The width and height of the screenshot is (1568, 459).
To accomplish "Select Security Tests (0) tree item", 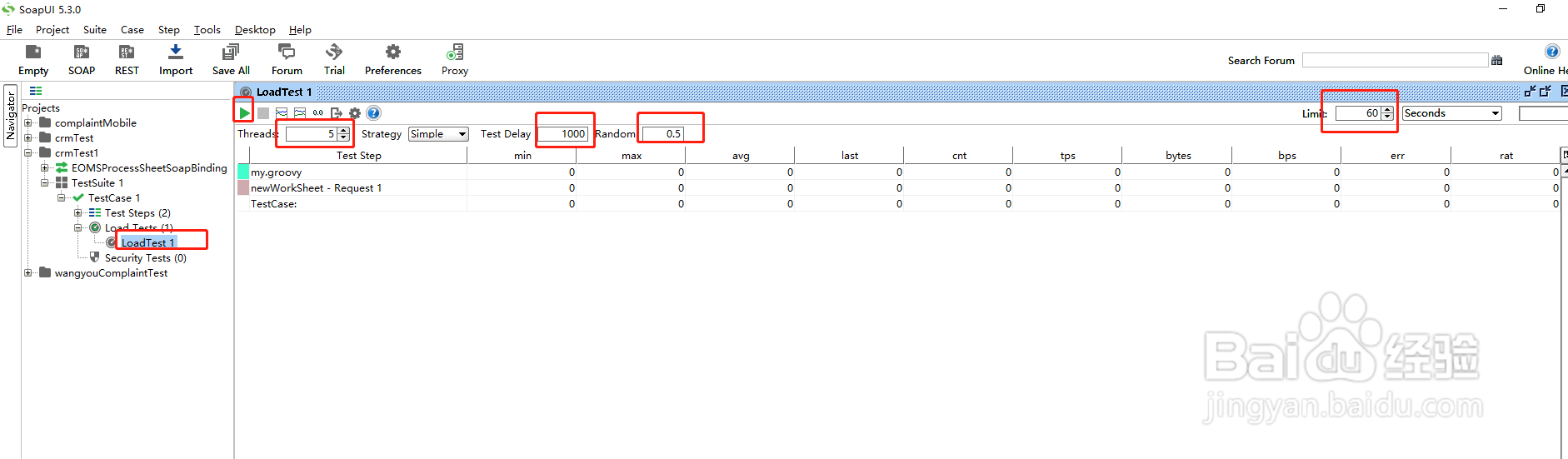I will 146,257.
